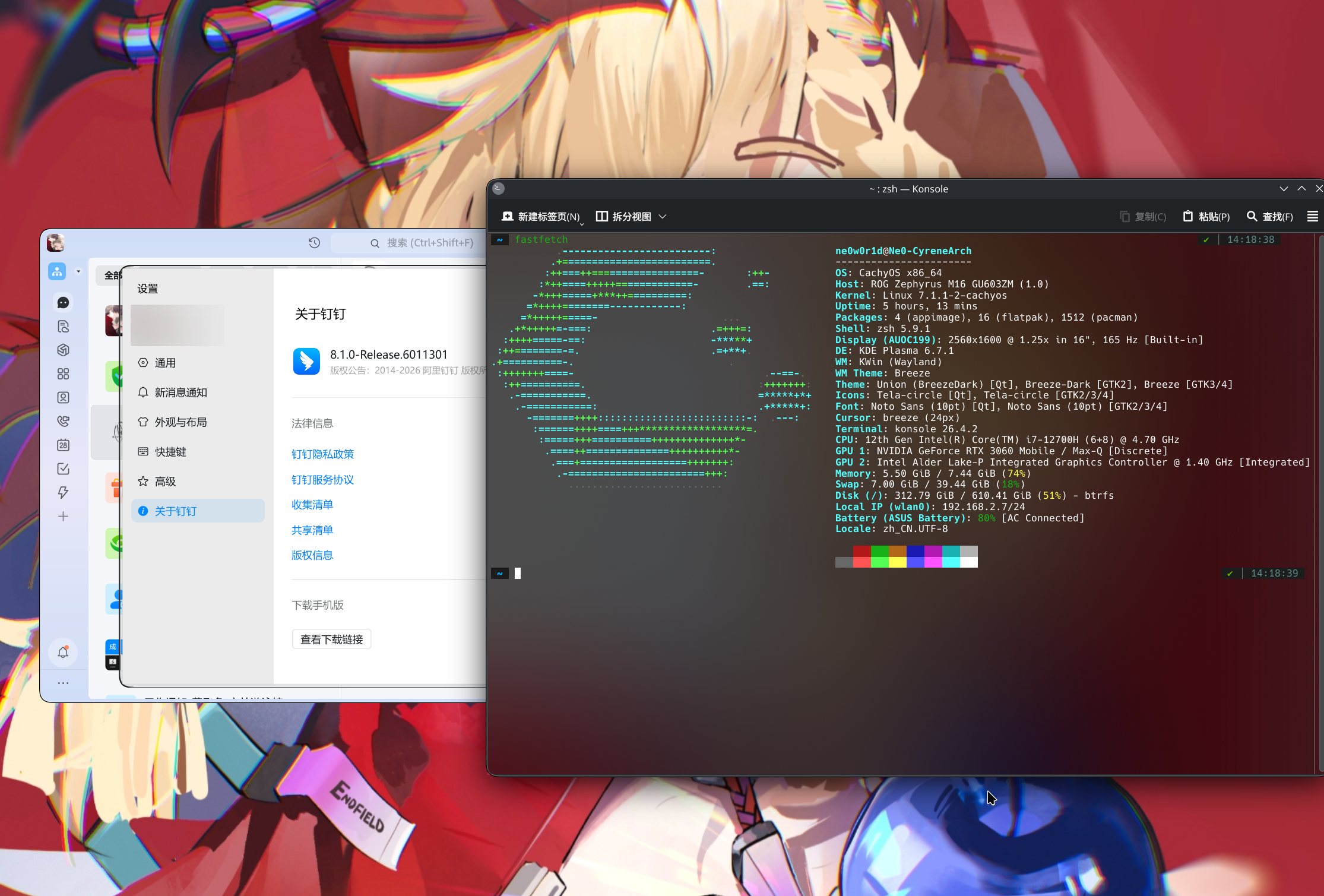
Task: Click the 查看下载链接 button
Action: 331,639
